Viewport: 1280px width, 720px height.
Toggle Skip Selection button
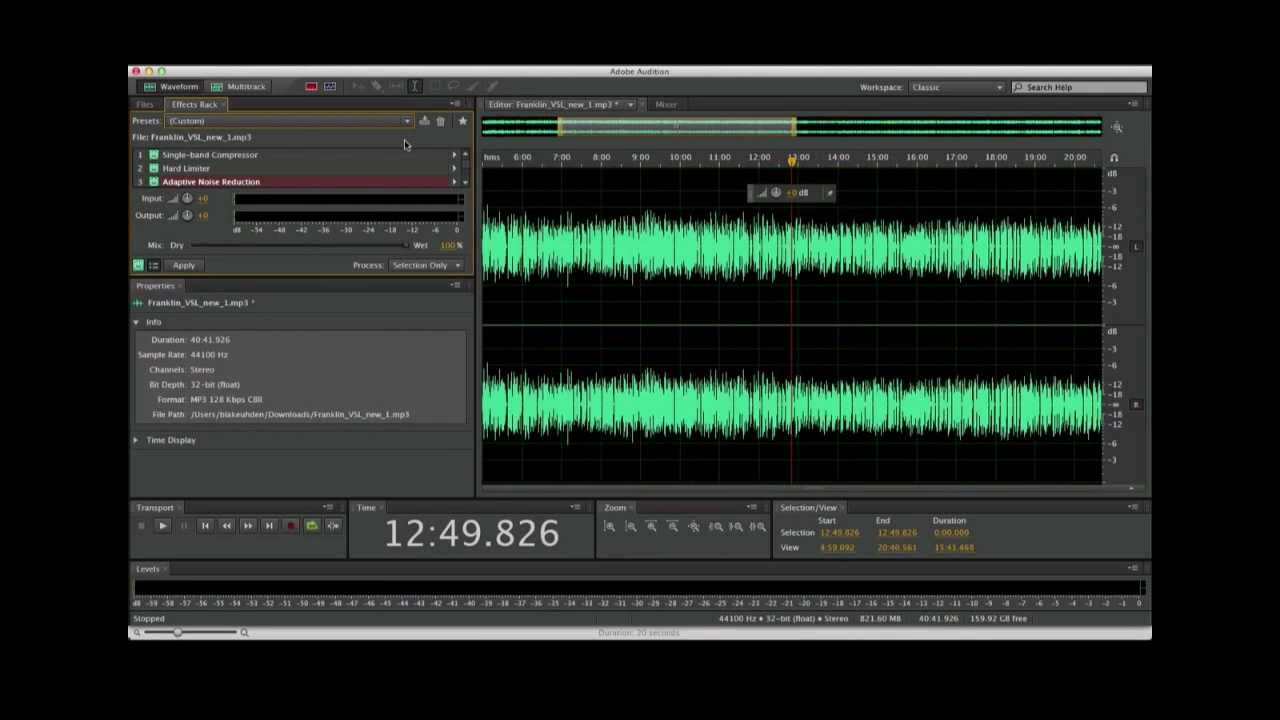333,526
